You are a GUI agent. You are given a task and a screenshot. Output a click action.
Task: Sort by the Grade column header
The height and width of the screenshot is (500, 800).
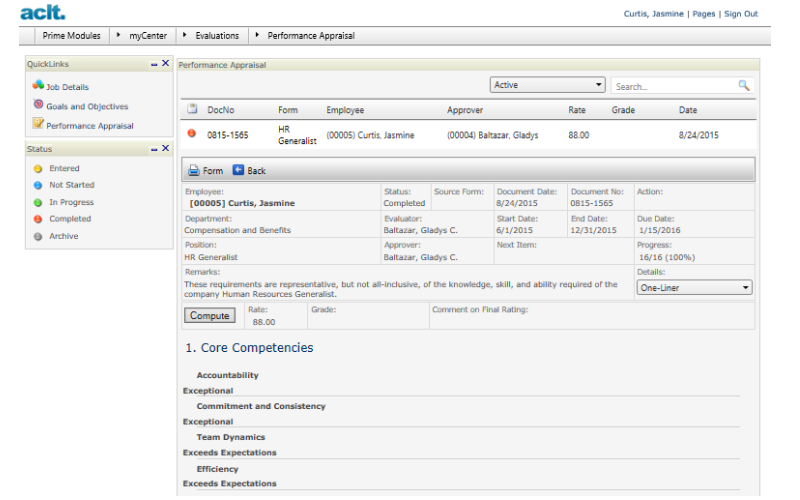click(623, 110)
